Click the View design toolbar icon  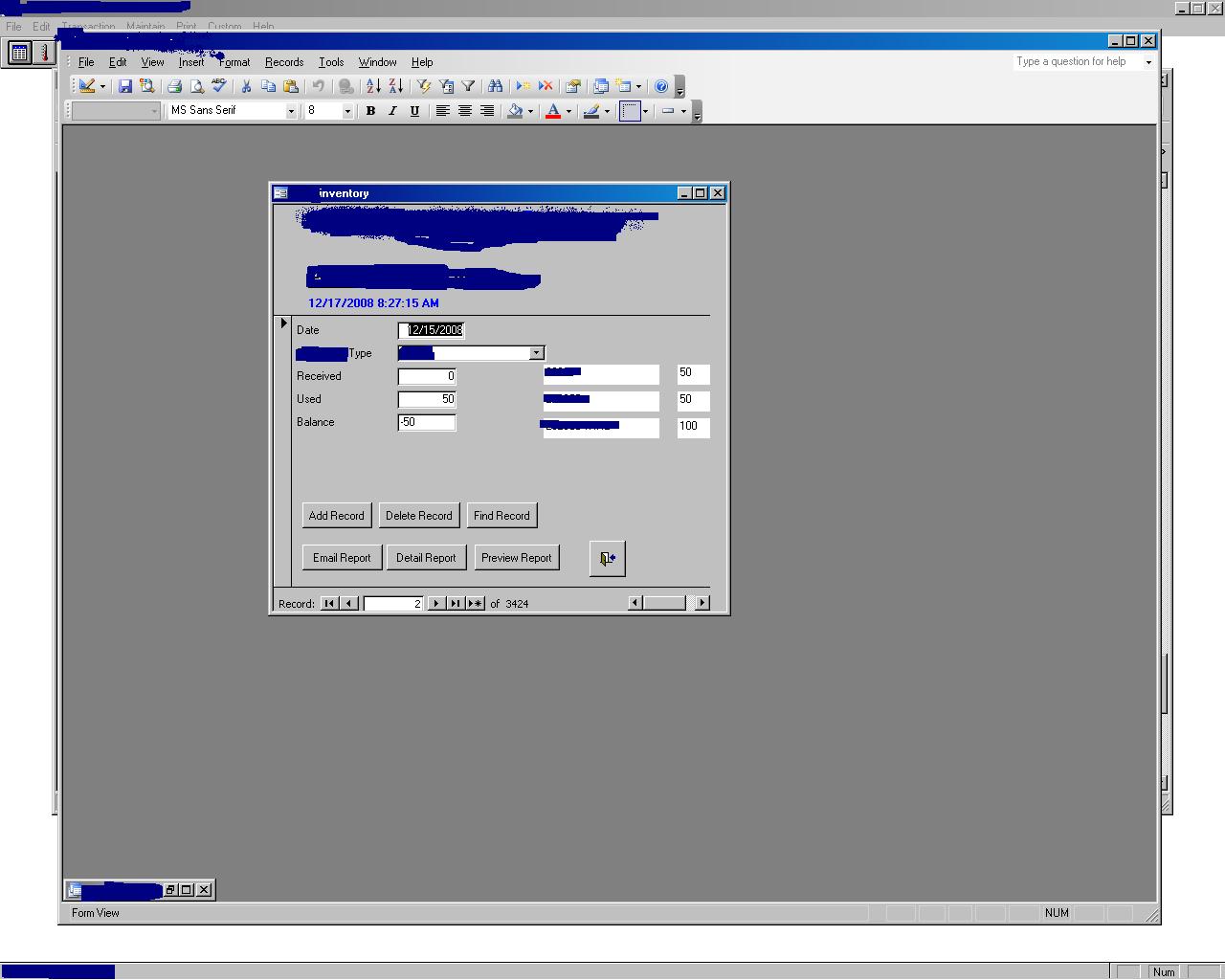(x=87, y=86)
